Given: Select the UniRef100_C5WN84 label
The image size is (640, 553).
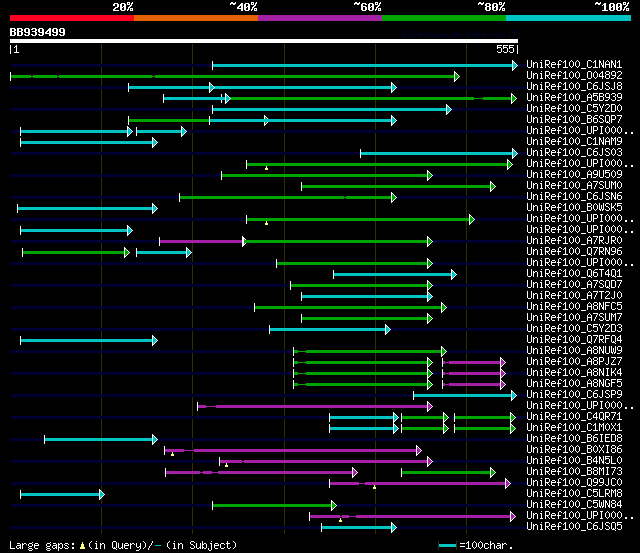Looking at the screenshot, I should pyautogui.click(x=574, y=505).
